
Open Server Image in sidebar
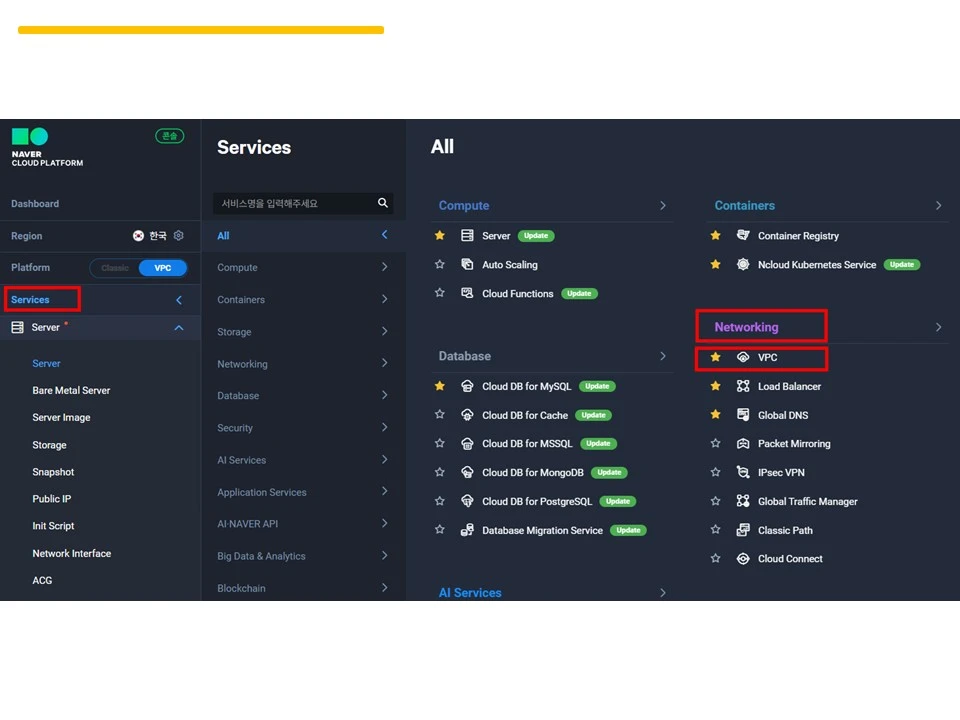(61, 418)
